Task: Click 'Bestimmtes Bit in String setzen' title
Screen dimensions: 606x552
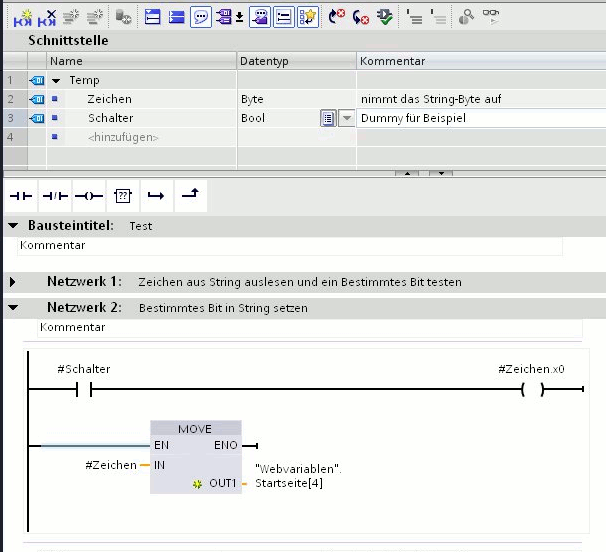Action: 223,308
